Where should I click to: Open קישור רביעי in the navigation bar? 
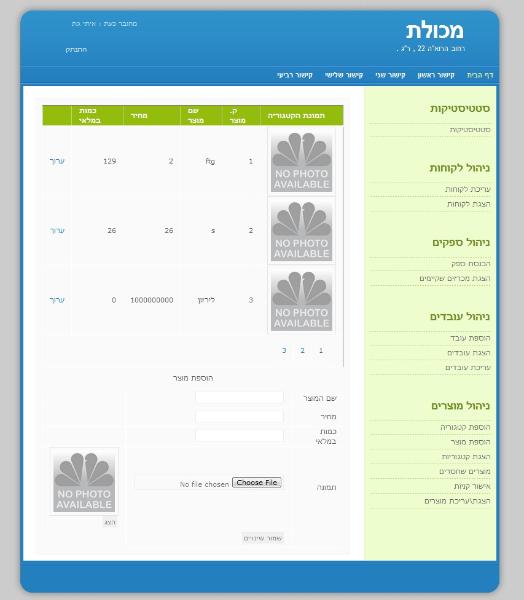[x=295, y=75]
